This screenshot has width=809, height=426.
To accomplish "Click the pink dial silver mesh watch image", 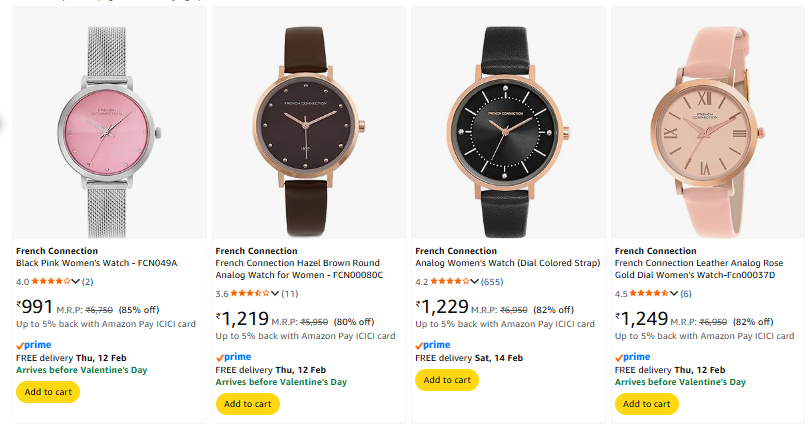I will (106, 120).
